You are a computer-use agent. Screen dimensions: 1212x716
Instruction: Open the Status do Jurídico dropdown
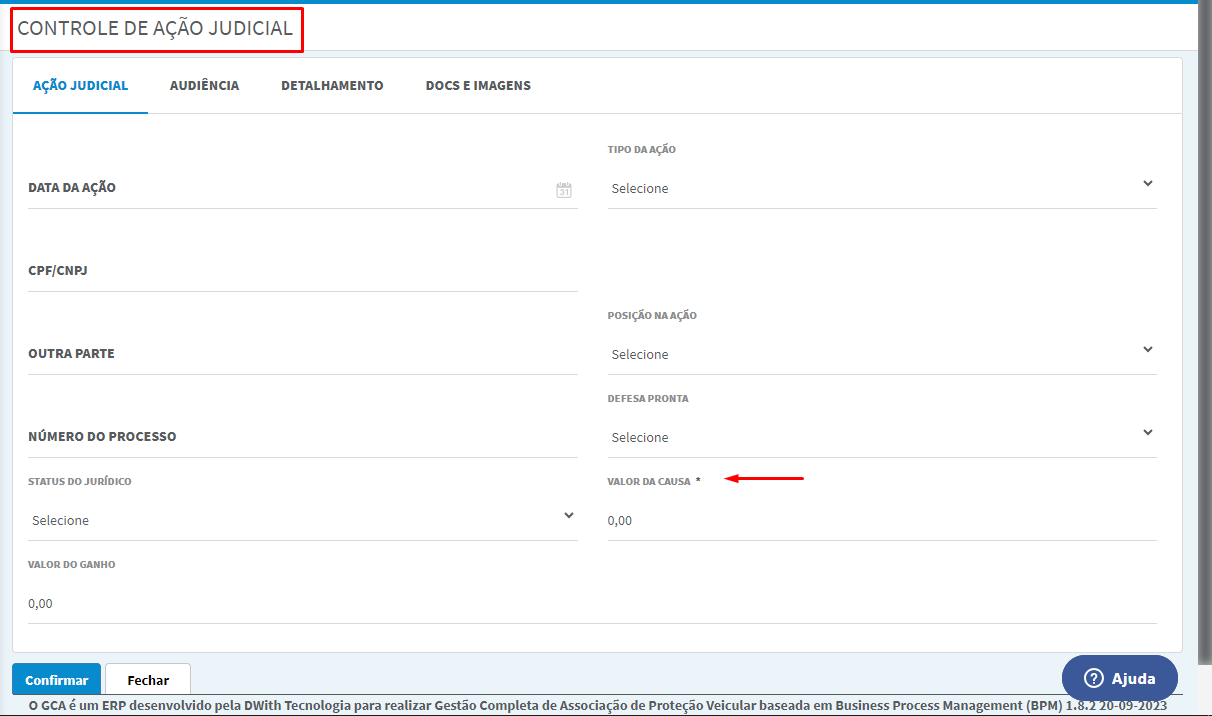coord(303,520)
